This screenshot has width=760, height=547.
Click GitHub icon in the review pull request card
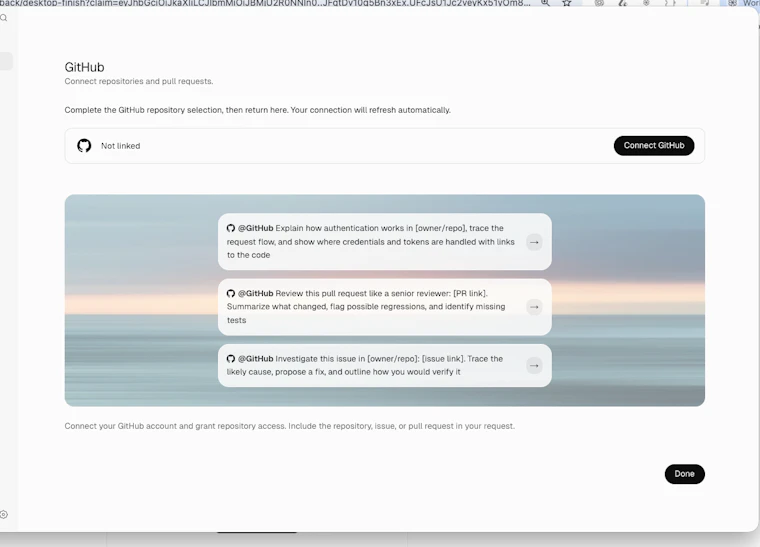click(231, 294)
